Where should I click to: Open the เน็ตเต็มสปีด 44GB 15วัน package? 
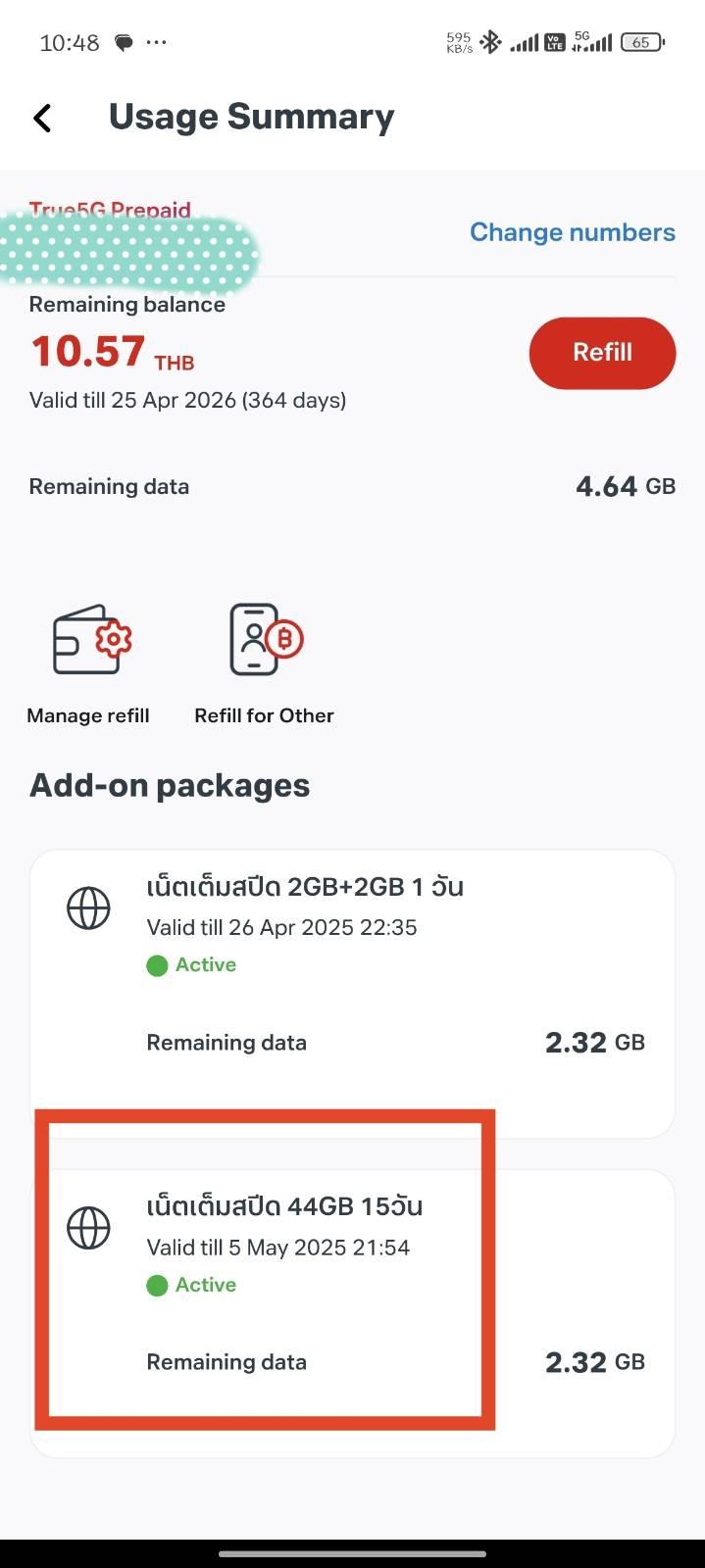[x=284, y=1206]
